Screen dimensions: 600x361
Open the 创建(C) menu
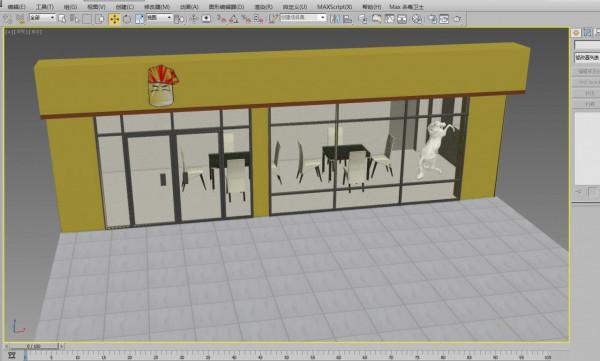pyautogui.click(x=125, y=7)
